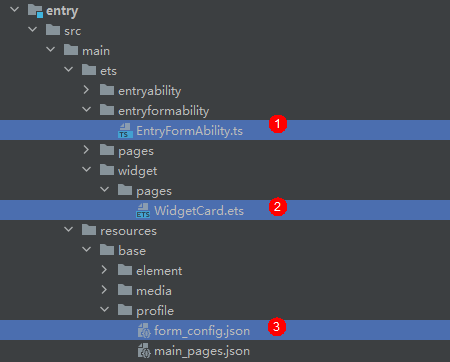Click the ETS icon beside WidgetCard.ets
Screen dimensions: 450x362
click(x=143, y=211)
